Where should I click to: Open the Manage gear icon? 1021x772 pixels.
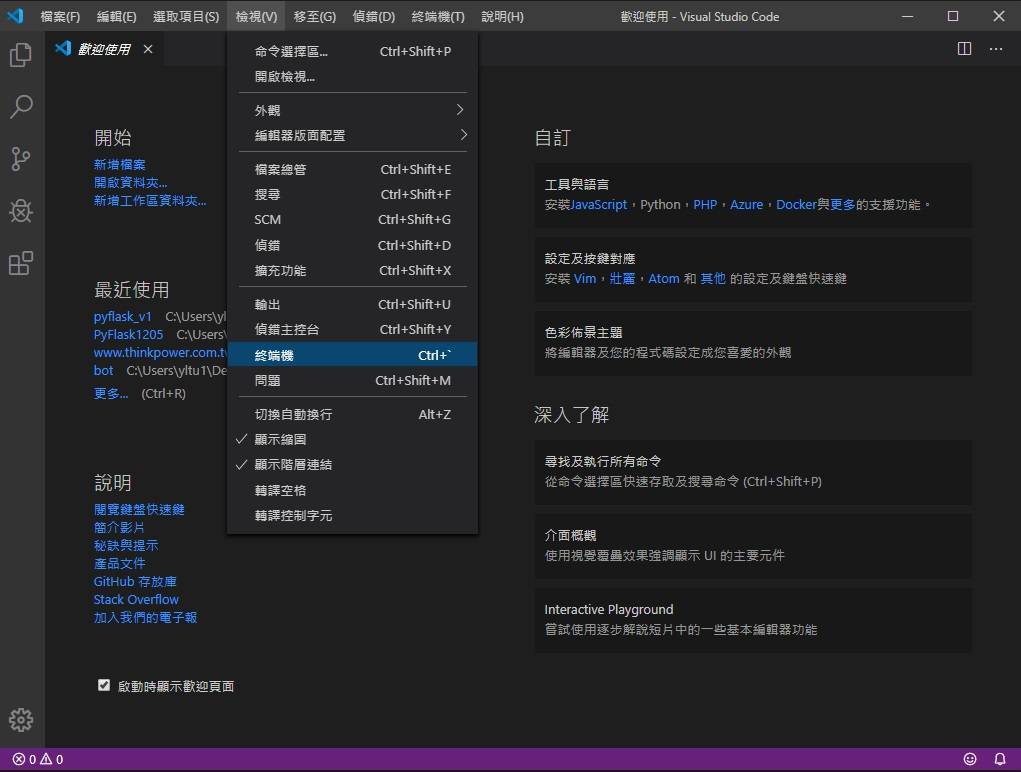click(x=21, y=720)
